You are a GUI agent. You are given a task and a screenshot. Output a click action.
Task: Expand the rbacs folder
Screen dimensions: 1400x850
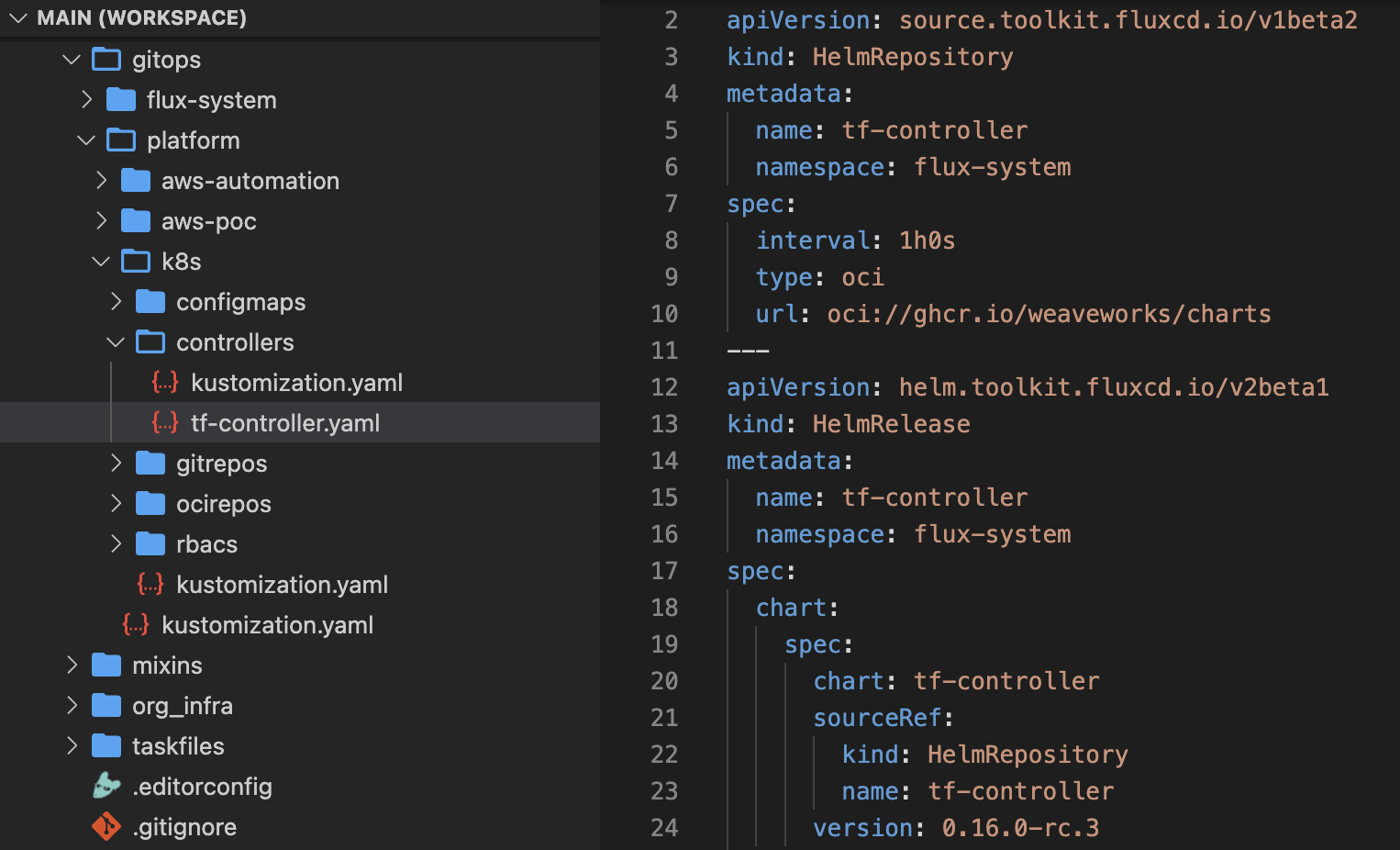click(x=116, y=543)
